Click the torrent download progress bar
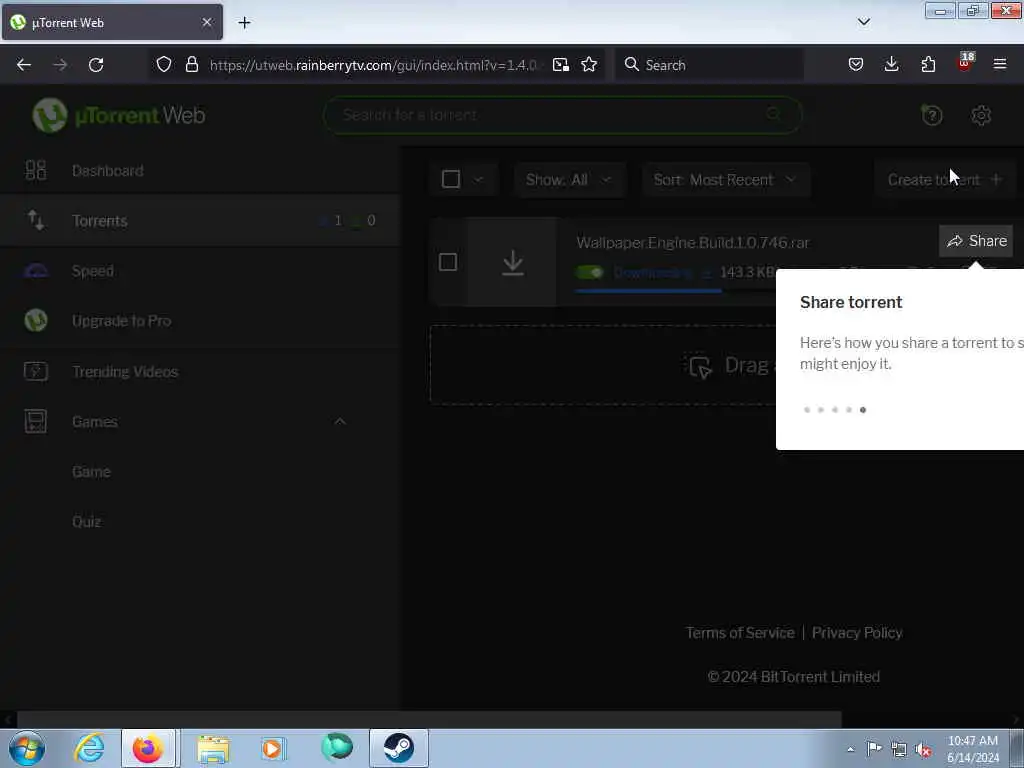This screenshot has height=768, width=1024. pos(675,291)
